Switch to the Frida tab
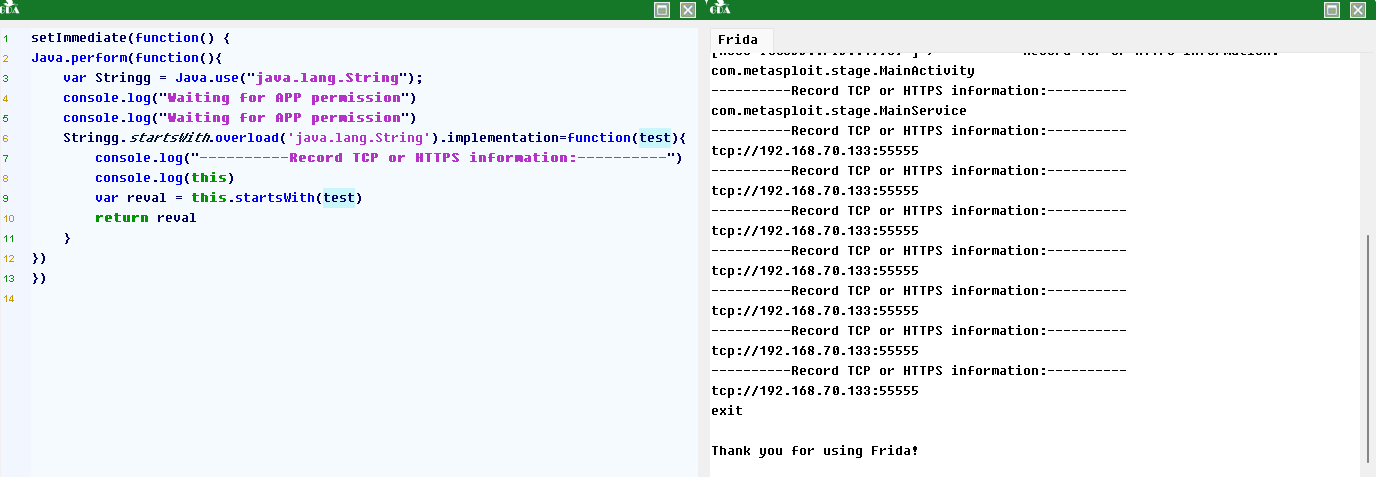Screen dimensions: 1376x477 [738, 40]
